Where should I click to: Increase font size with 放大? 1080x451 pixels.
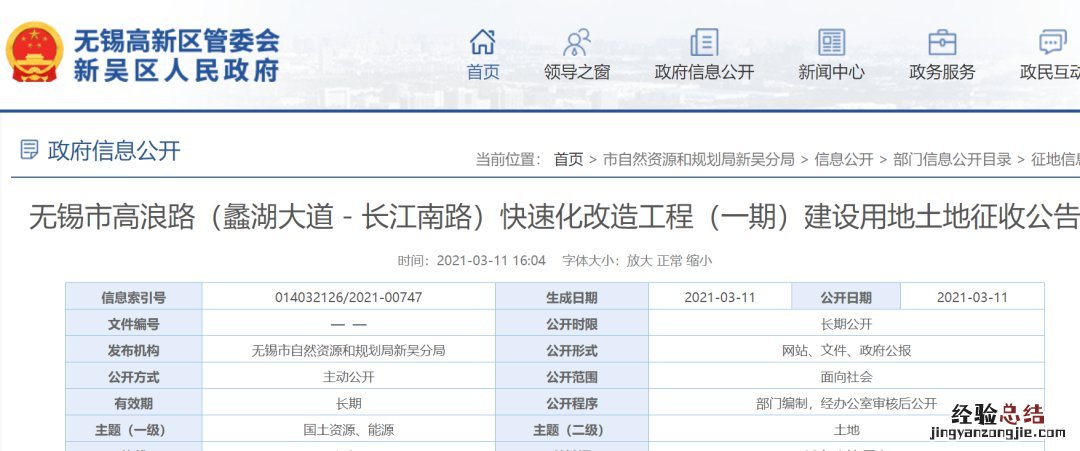[639, 260]
